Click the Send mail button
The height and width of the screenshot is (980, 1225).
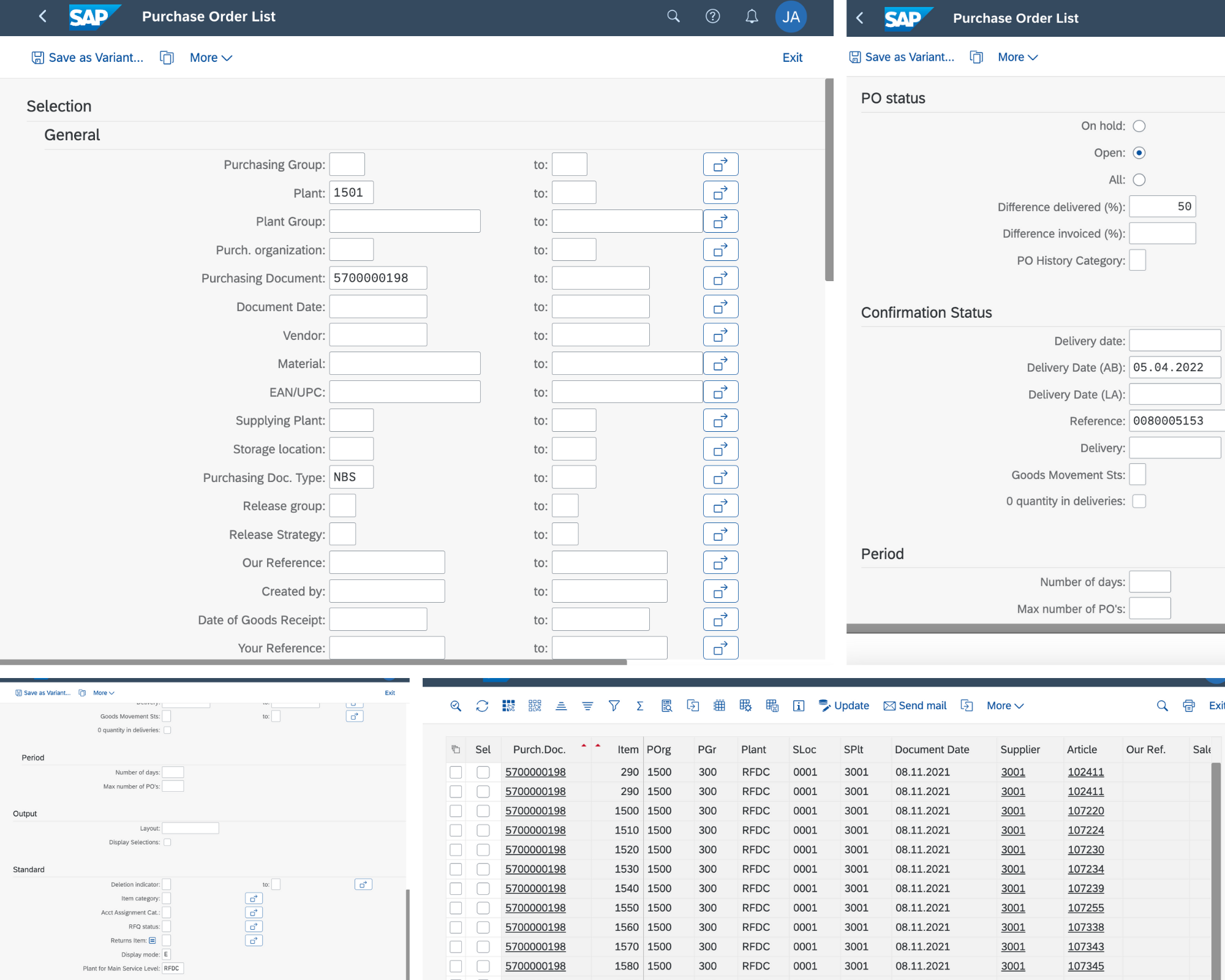click(x=915, y=706)
